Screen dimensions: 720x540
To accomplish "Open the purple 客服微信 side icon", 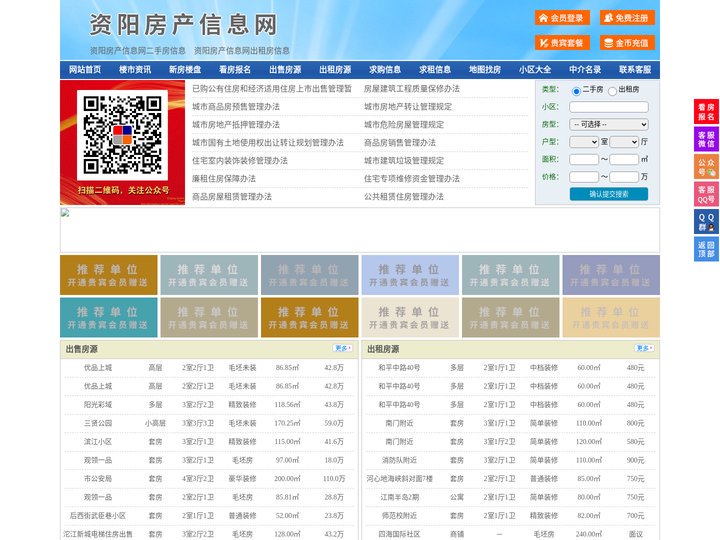I will click(706, 139).
